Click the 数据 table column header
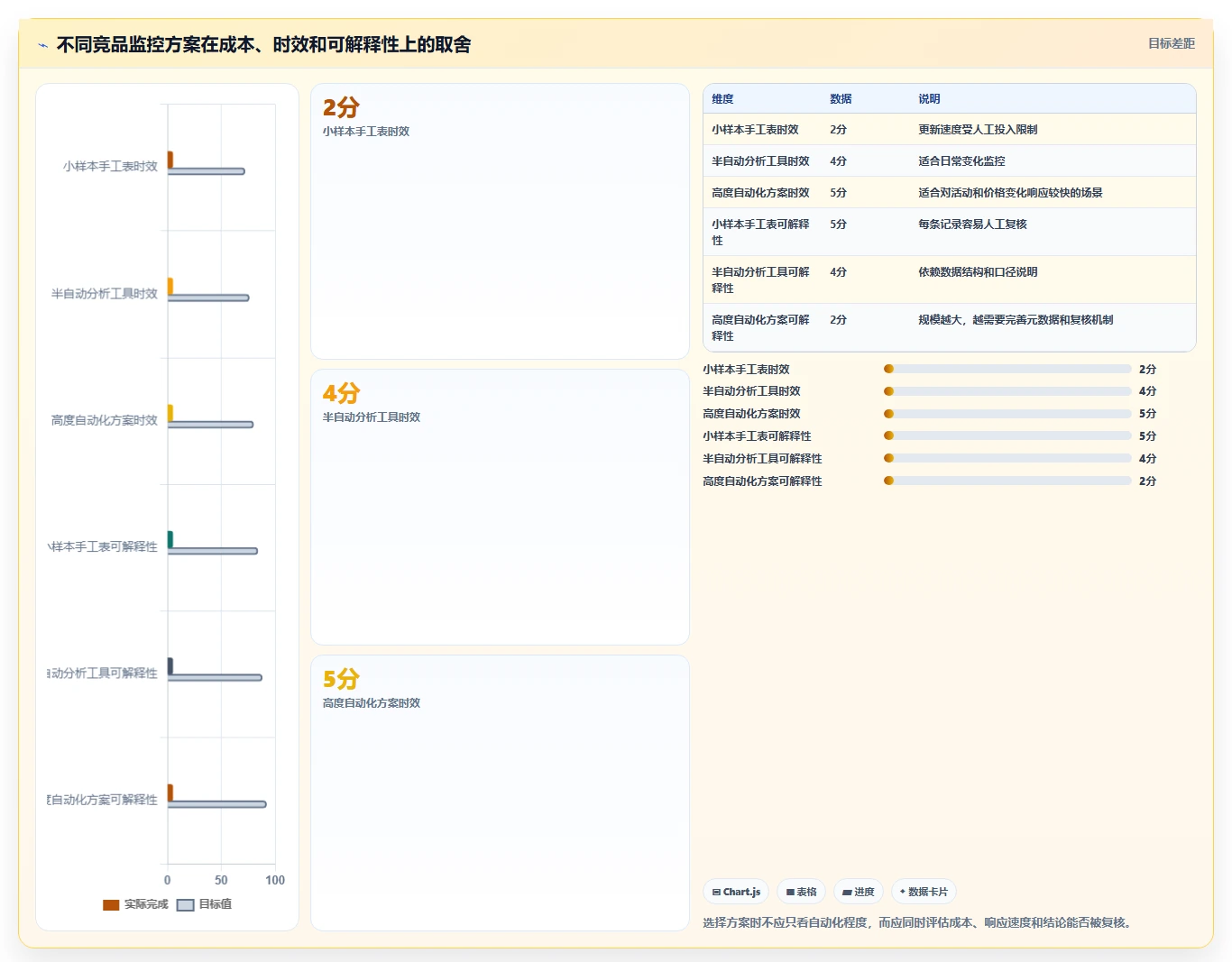The width and height of the screenshot is (1232, 962). (841, 99)
